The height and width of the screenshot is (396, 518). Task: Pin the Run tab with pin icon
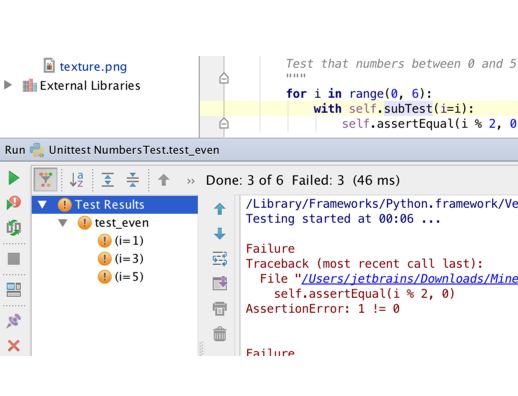[x=14, y=321]
